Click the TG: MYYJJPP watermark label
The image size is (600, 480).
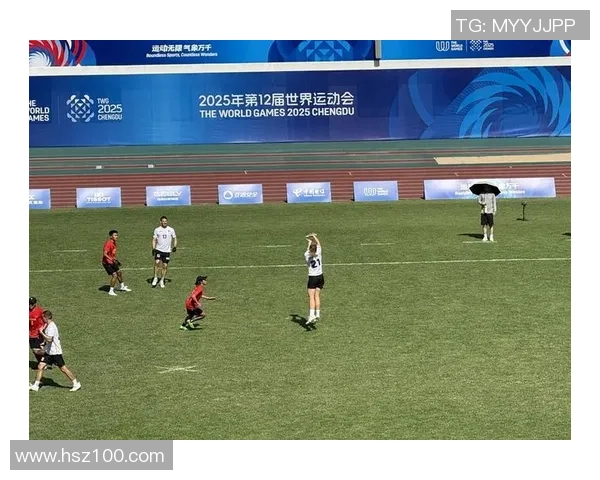(520, 25)
